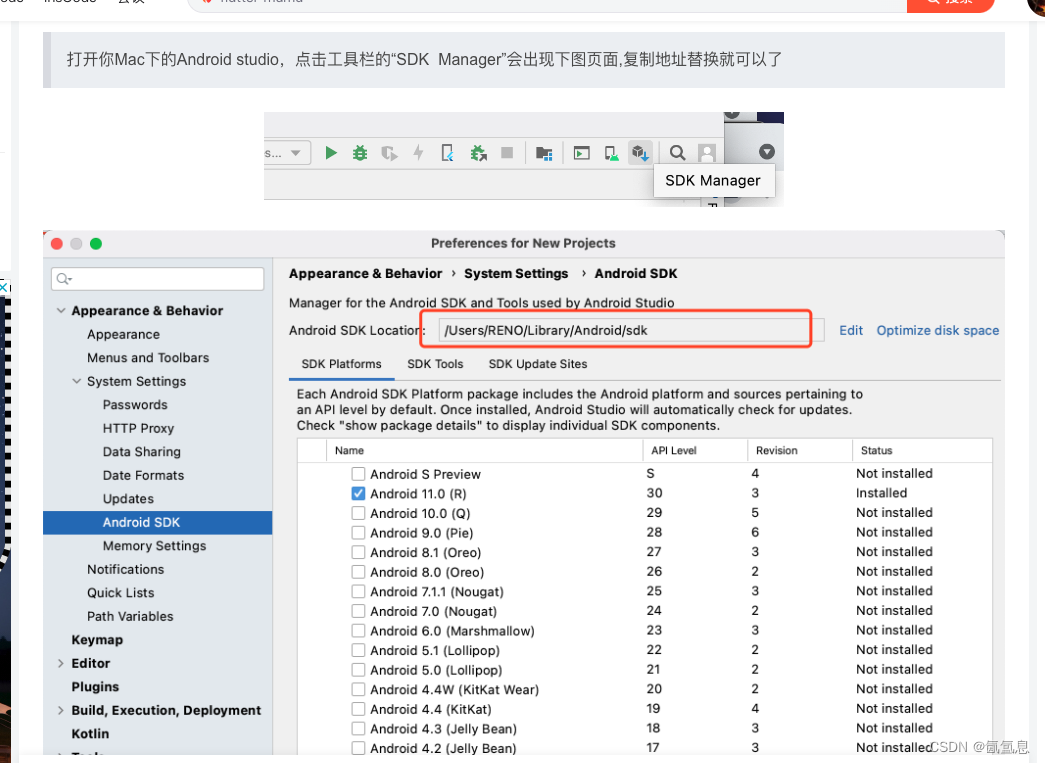Screen dimensions: 1045x763
Task: Start the Debug bug icon
Action: (360, 153)
